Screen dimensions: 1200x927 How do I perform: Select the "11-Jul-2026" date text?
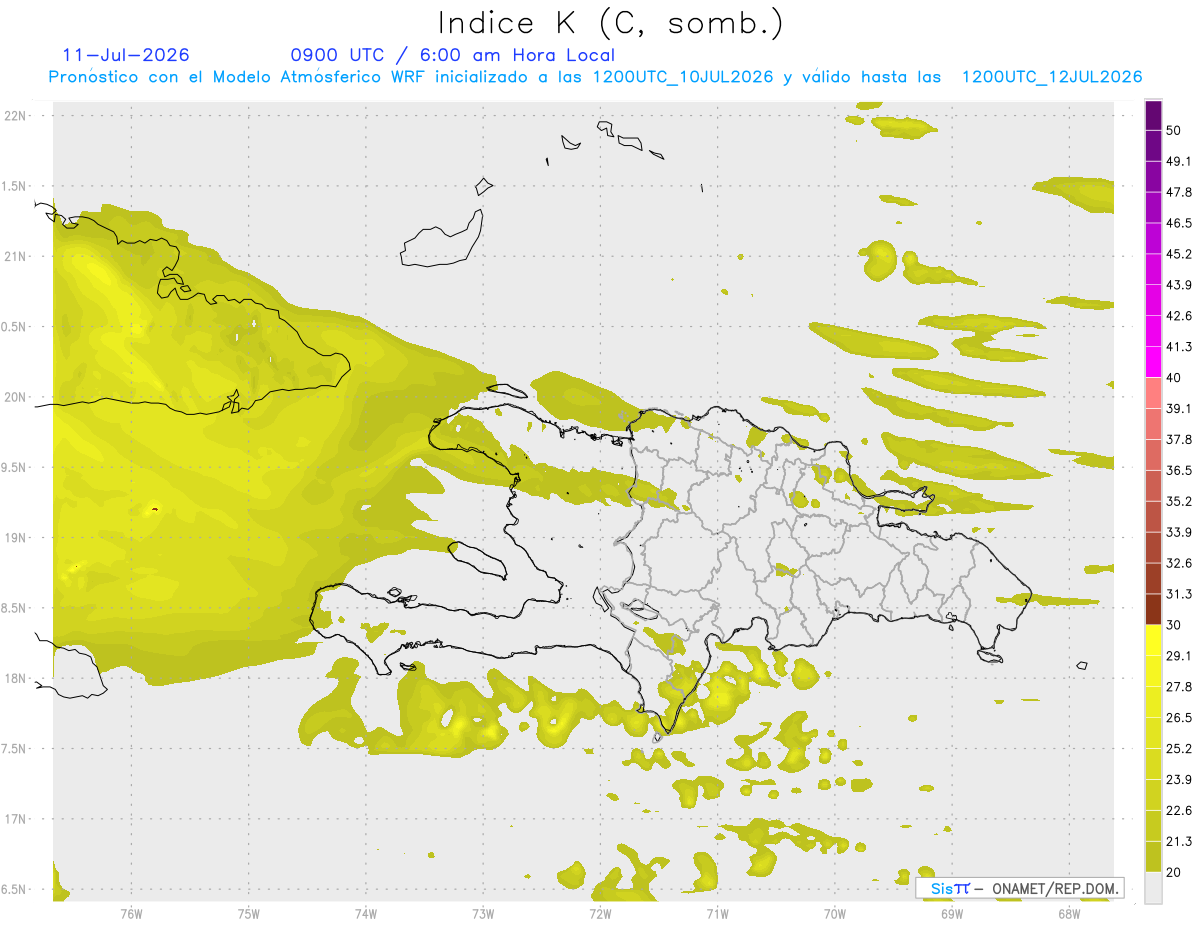click(x=126, y=55)
